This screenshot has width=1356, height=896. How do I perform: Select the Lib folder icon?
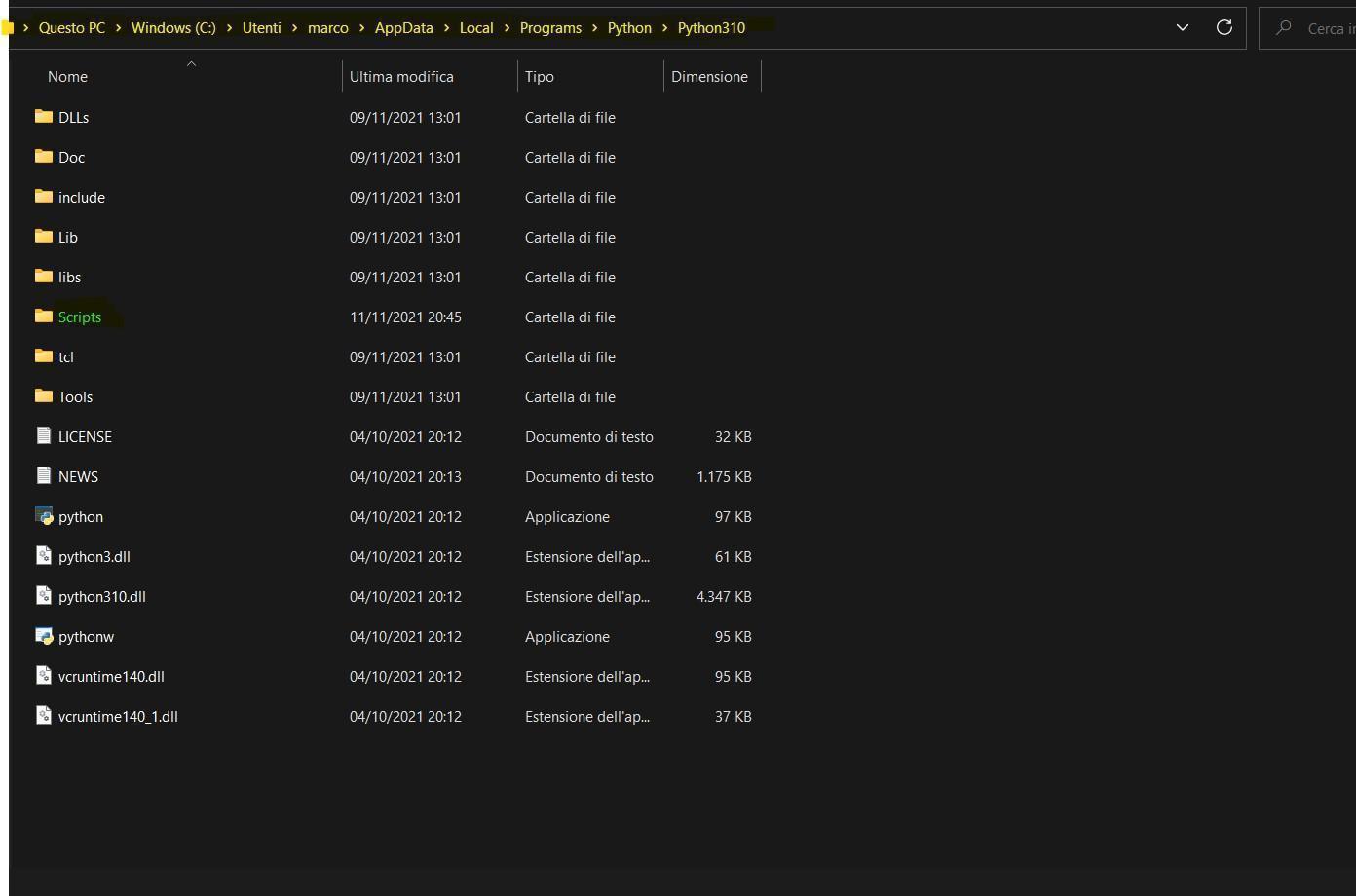[x=43, y=236]
